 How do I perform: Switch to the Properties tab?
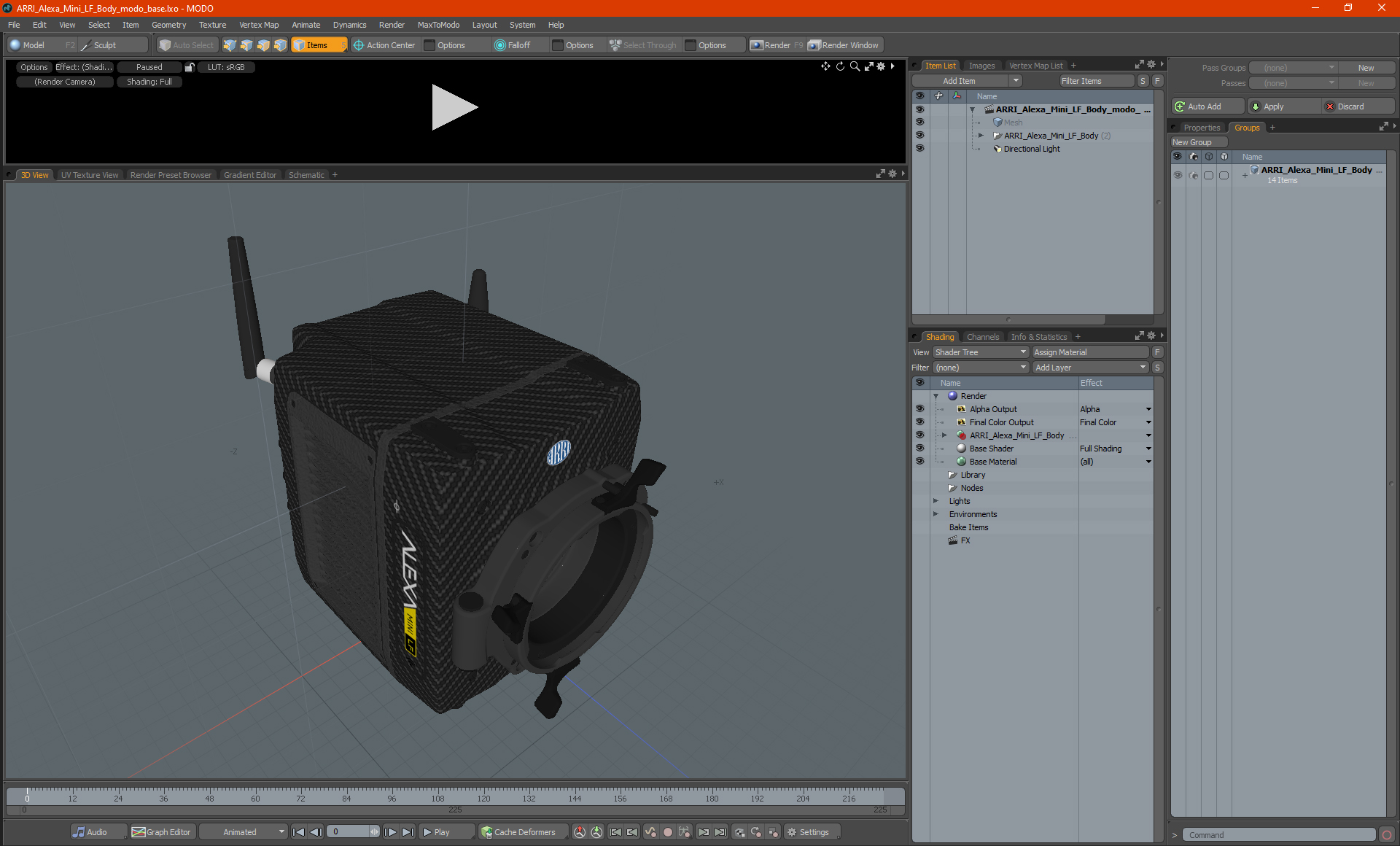pyautogui.click(x=1202, y=128)
